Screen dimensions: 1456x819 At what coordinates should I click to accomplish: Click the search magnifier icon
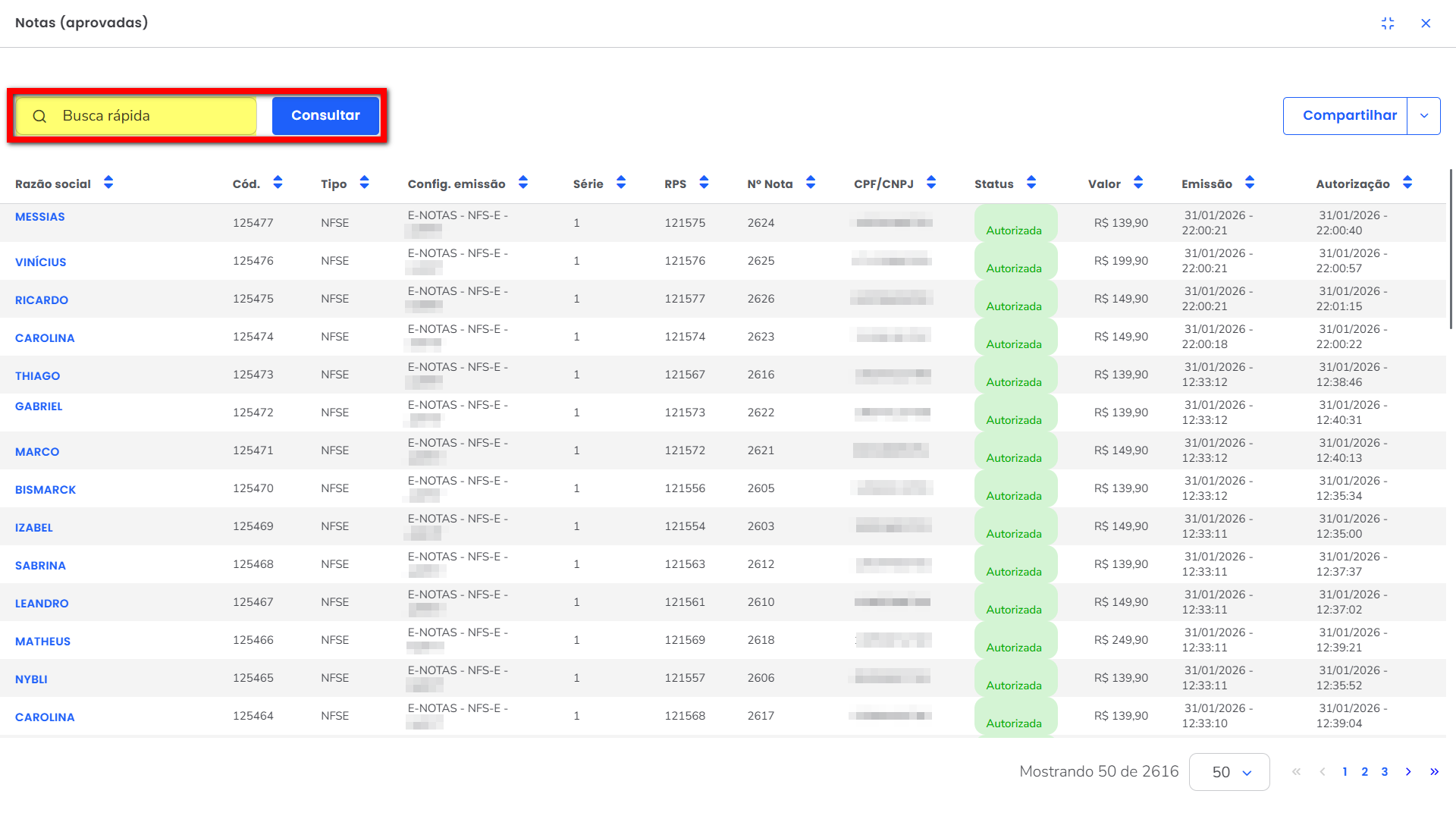39,116
